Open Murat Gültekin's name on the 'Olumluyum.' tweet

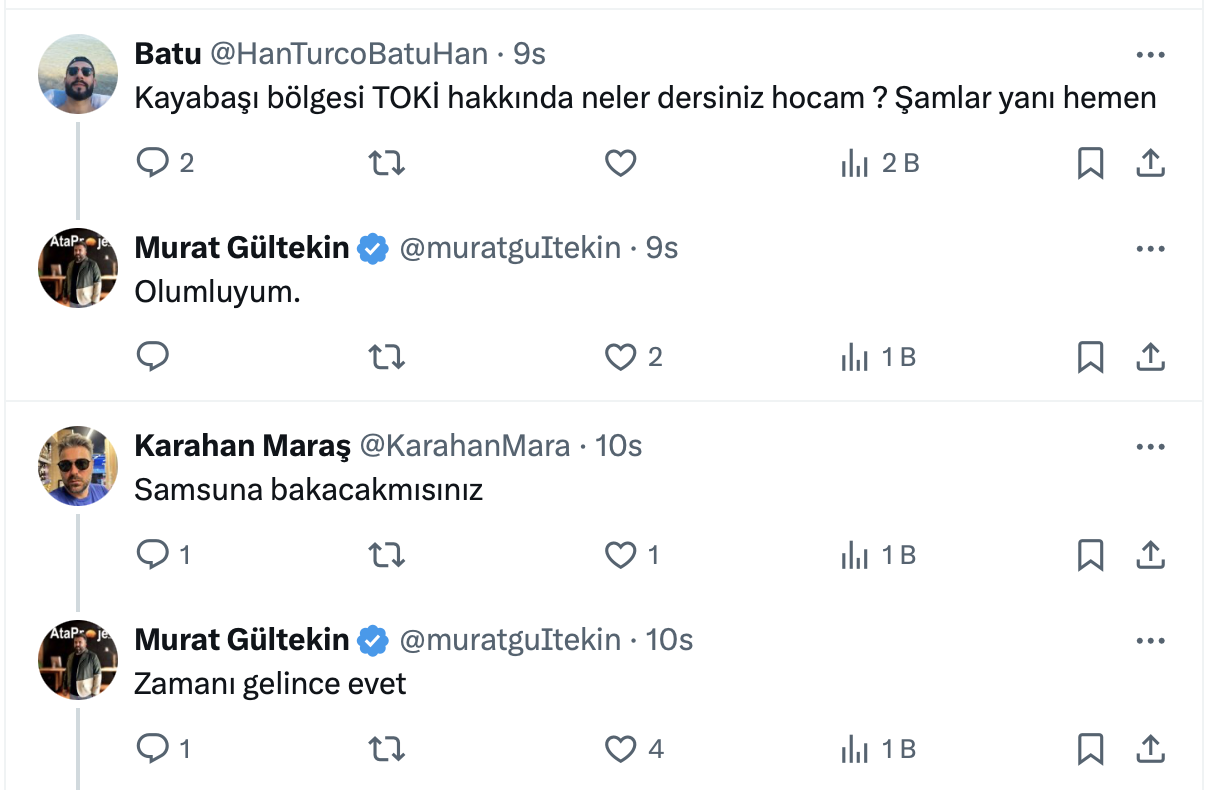point(242,248)
